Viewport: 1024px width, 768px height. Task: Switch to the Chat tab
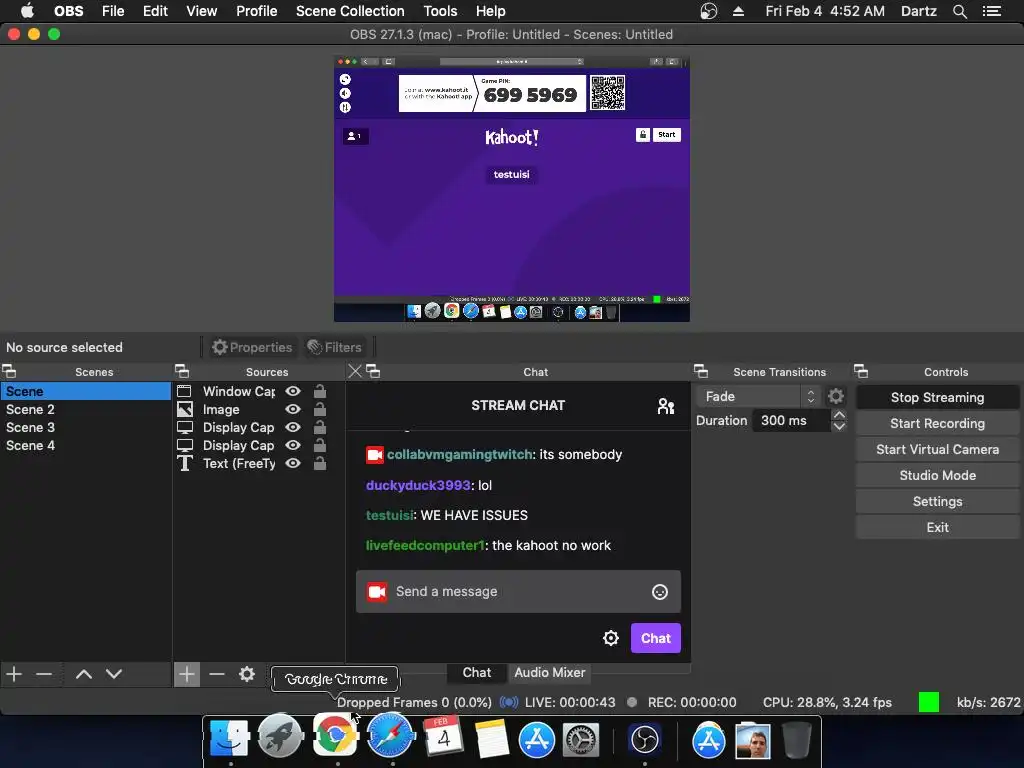point(477,673)
